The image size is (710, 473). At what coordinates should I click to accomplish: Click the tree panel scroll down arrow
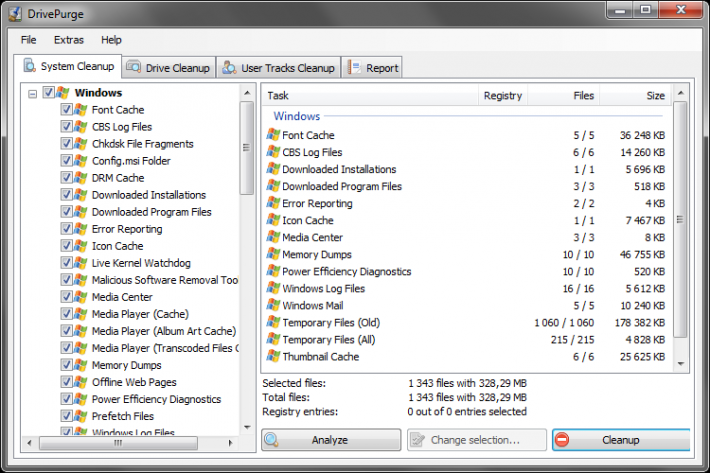247,427
